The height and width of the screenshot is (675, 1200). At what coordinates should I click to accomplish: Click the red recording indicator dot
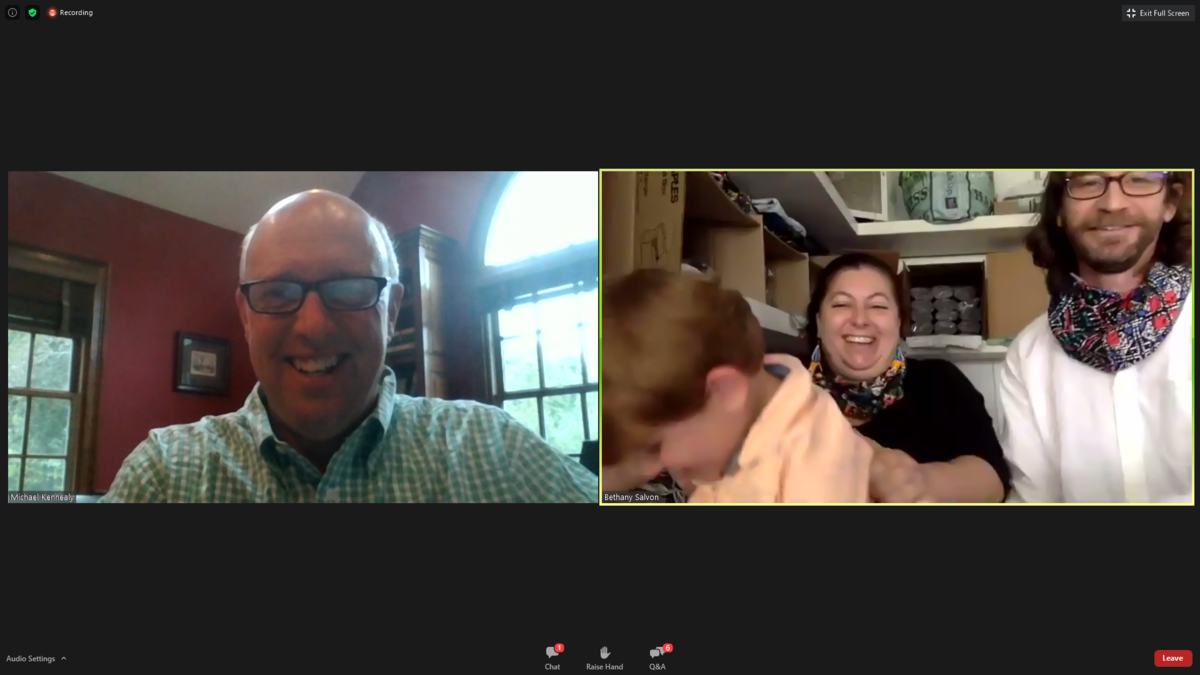click(x=52, y=13)
